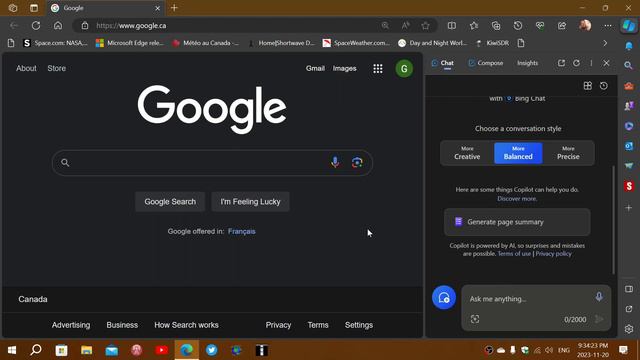The width and height of the screenshot is (640, 360).
Task: Click the address bar URL
Action: pos(131,26)
